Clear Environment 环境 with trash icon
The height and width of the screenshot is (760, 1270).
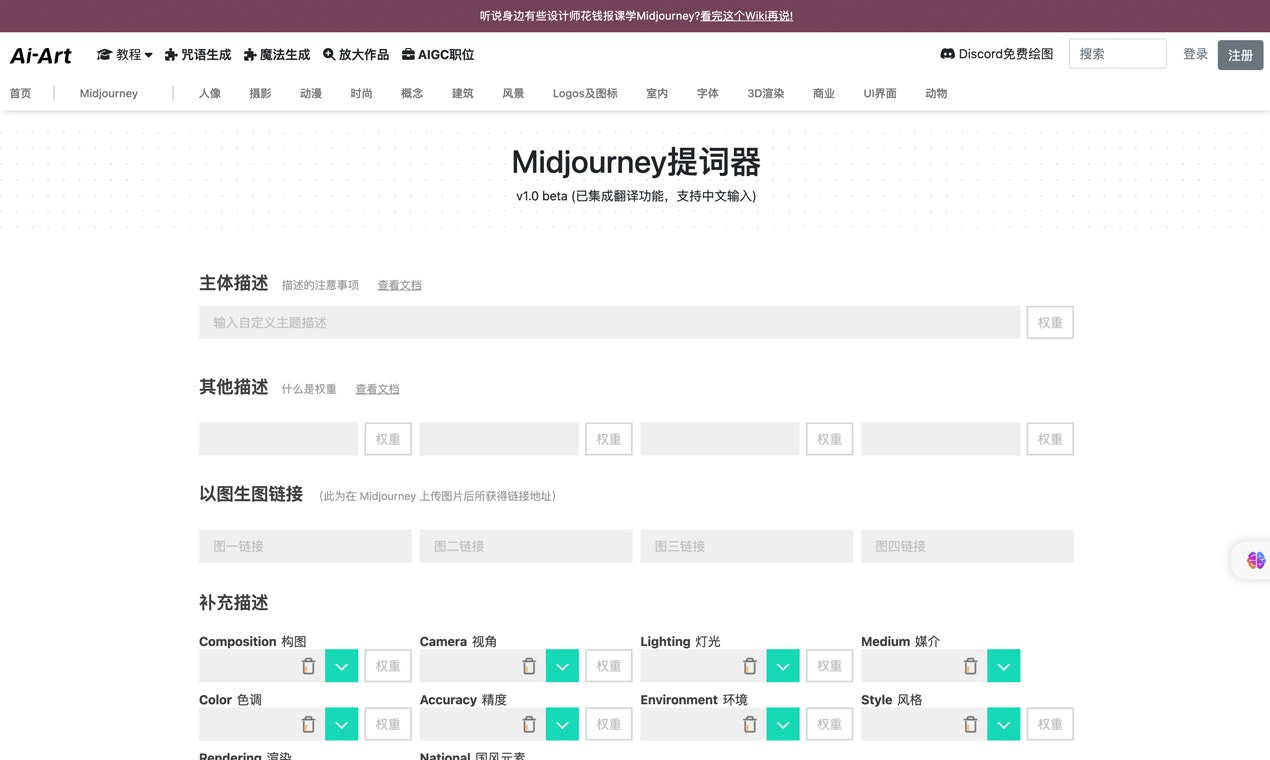(x=750, y=724)
